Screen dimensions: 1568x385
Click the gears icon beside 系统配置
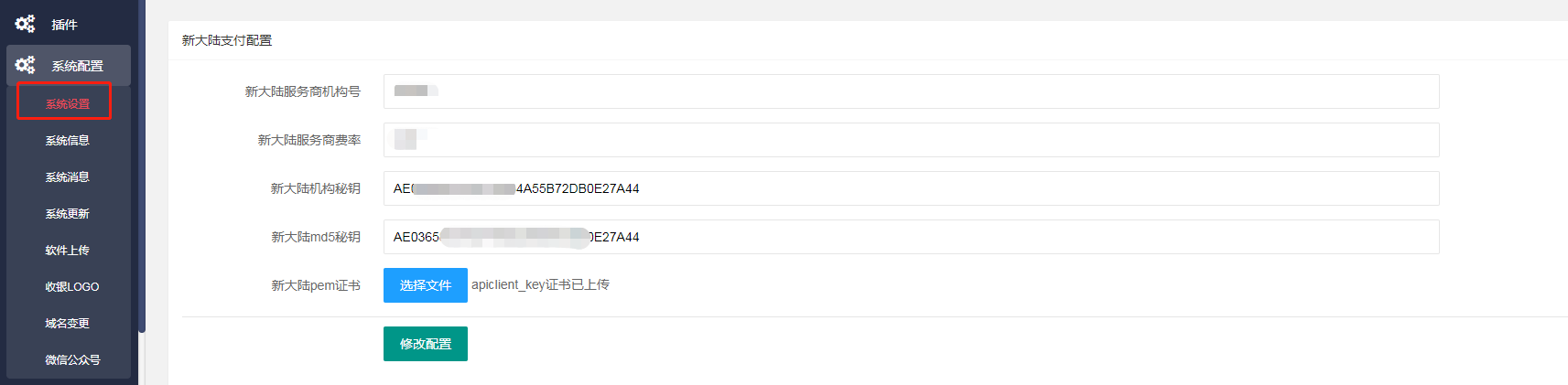[25, 65]
